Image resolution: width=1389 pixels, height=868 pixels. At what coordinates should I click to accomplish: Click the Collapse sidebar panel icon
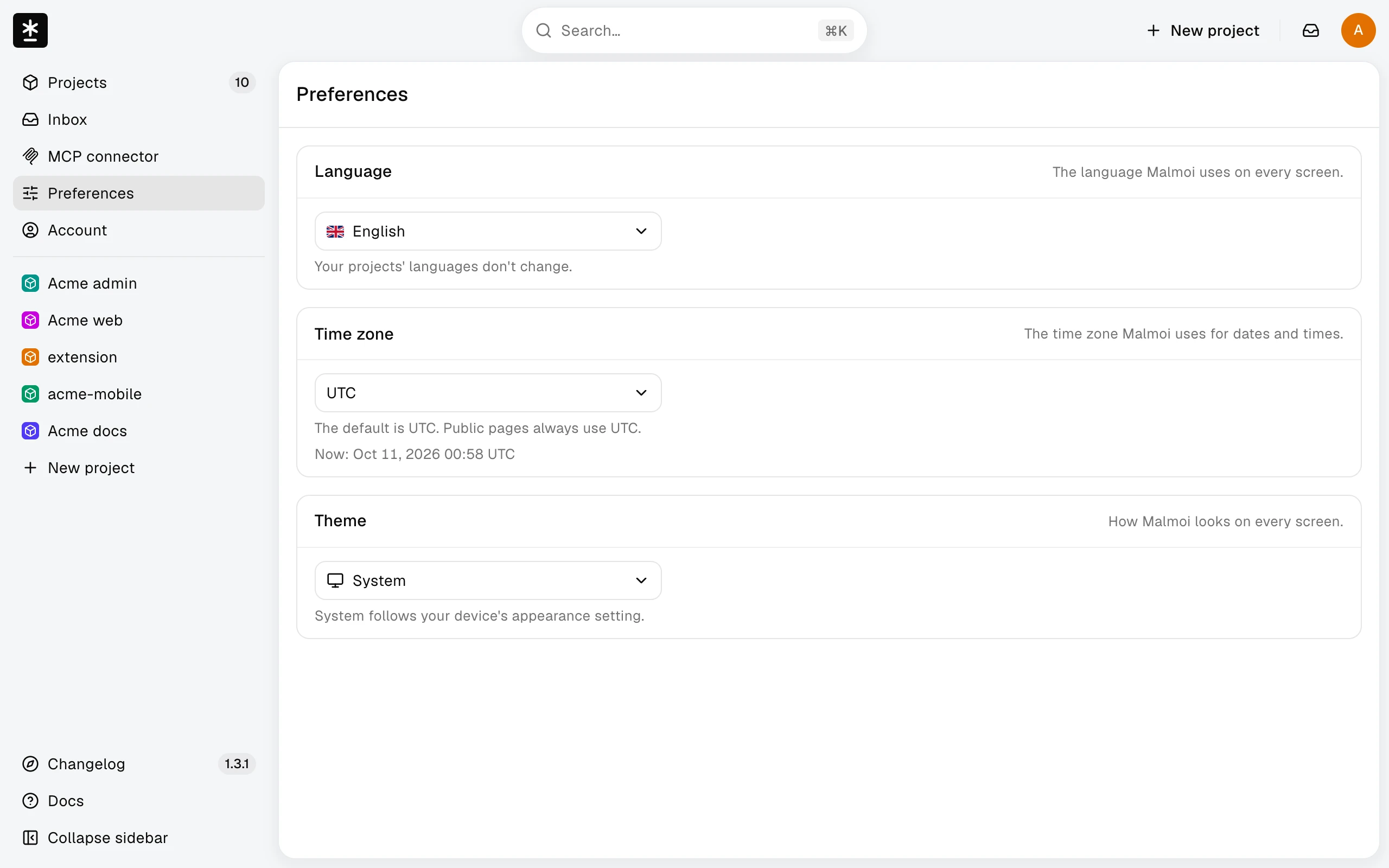[x=30, y=838]
